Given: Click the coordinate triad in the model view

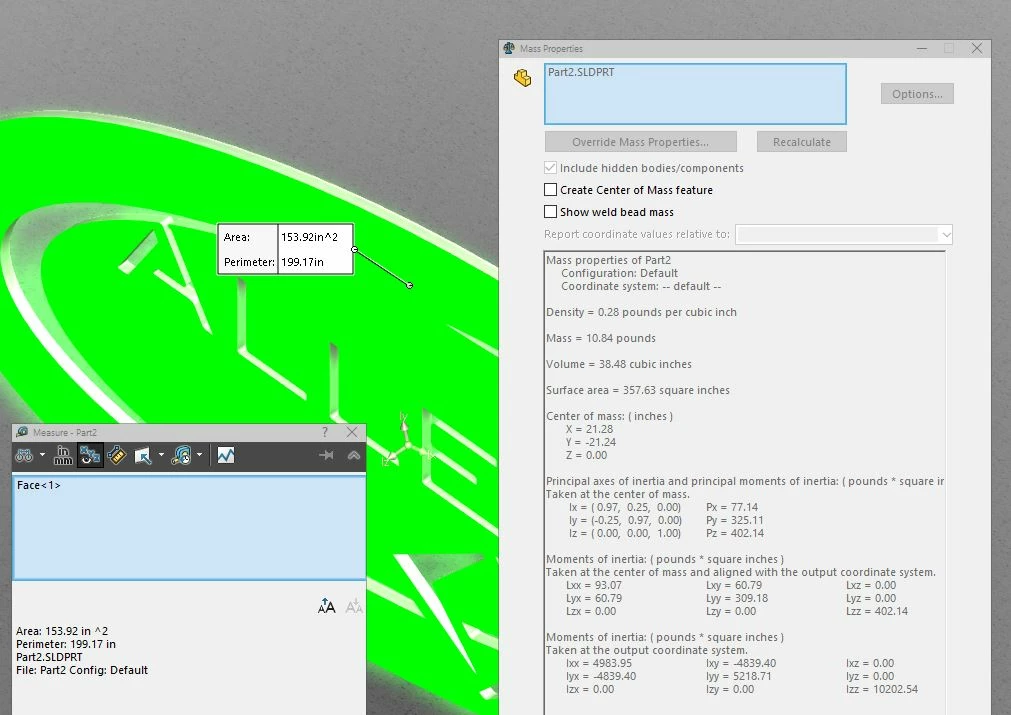Looking at the screenshot, I should pyautogui.click(x=406, y=445).
